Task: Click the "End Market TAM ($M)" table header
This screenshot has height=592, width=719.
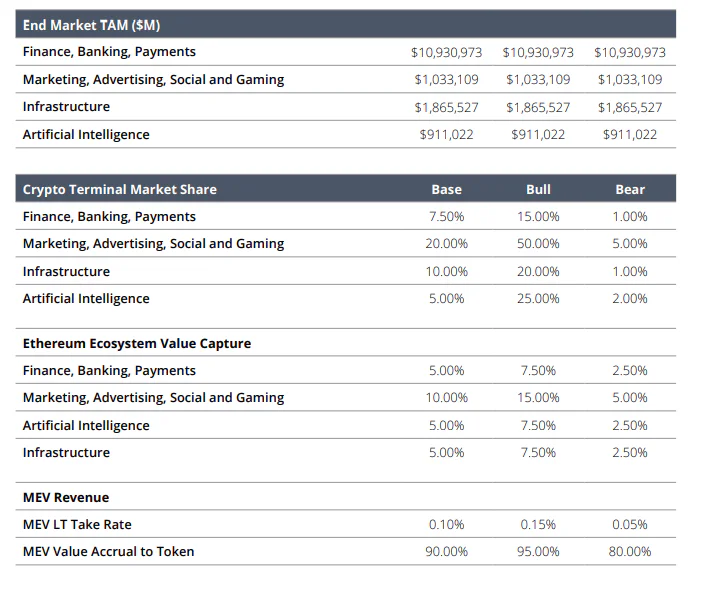Action: point(91,25)
